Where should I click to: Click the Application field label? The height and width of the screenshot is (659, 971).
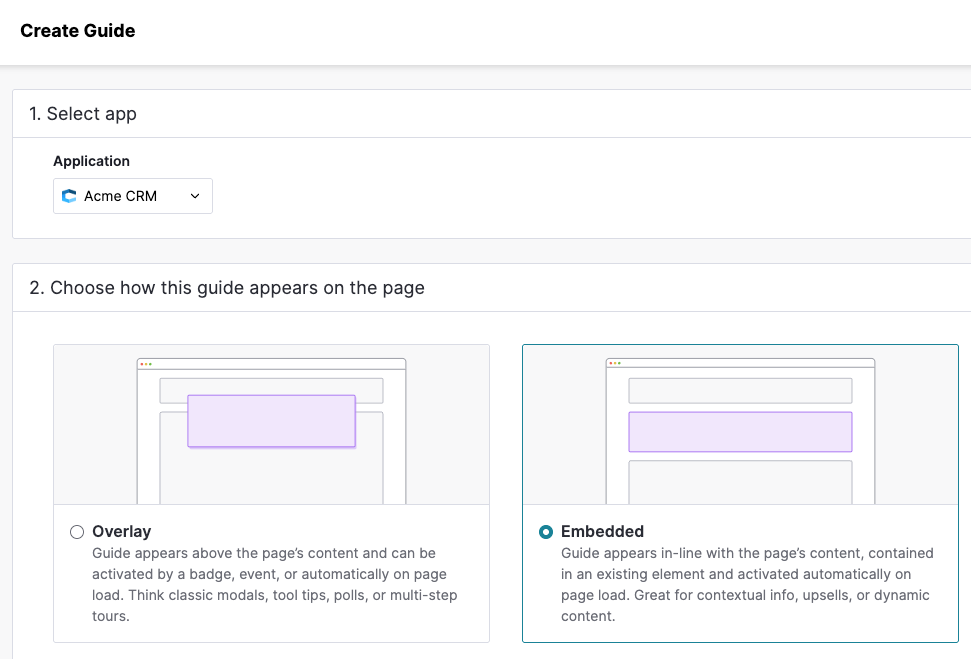(92, 161)
